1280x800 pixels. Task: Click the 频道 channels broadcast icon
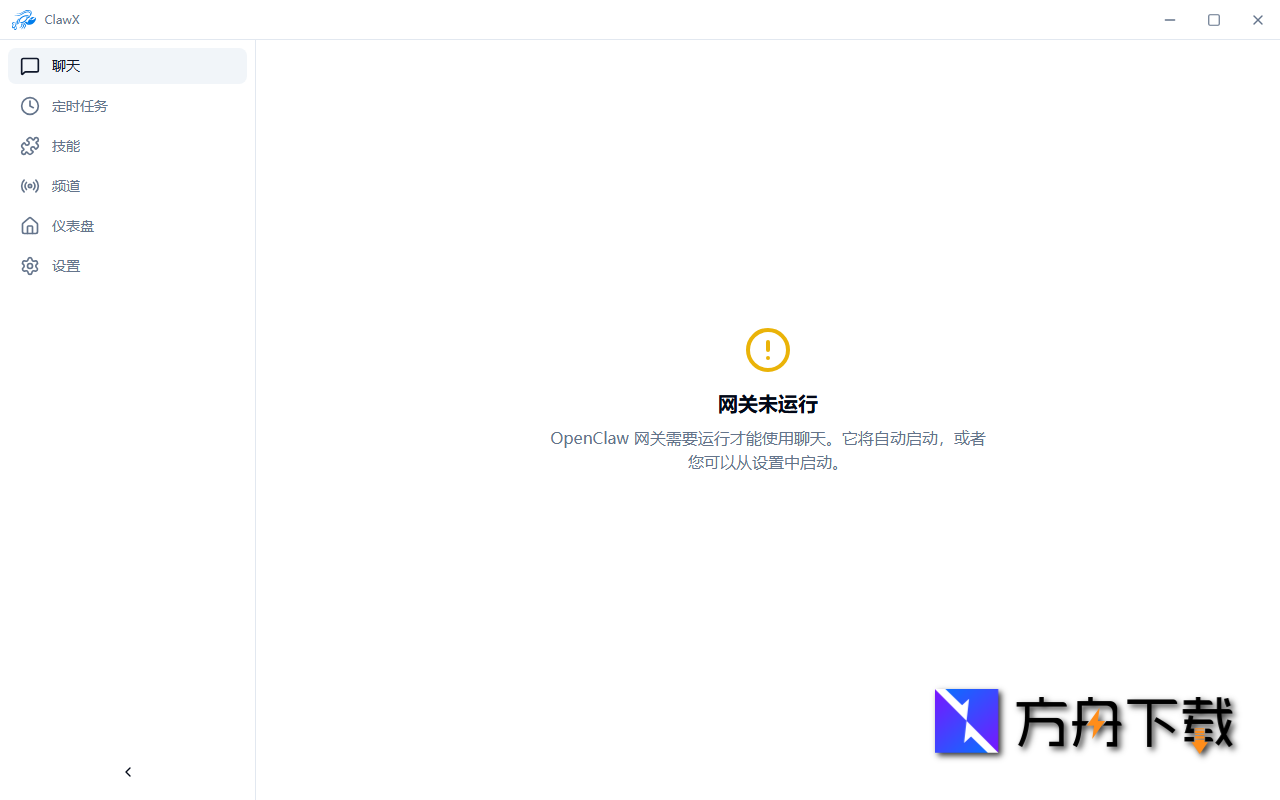coord(30,186)
